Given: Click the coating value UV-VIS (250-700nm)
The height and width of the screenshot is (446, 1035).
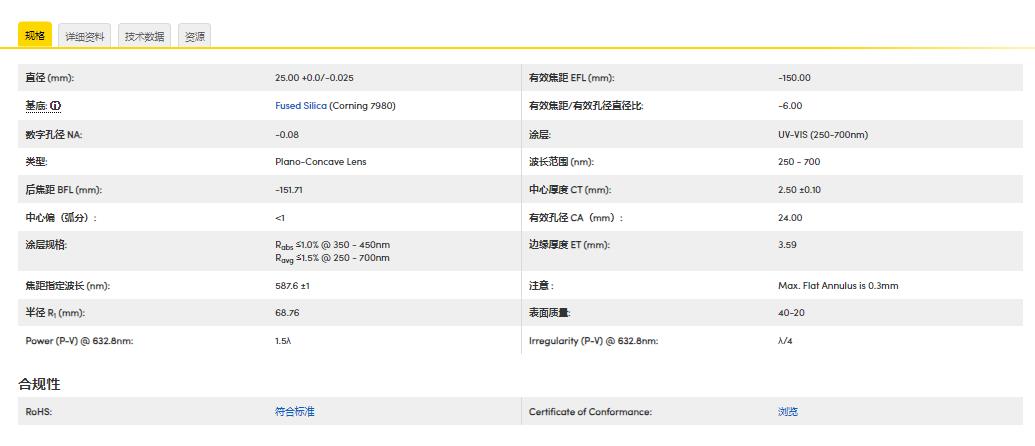Looking at the screenshot, I should coord(823,135).
